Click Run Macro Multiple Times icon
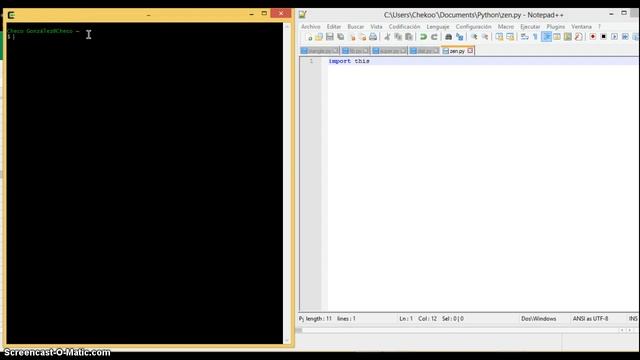 [x=625, y=37]
